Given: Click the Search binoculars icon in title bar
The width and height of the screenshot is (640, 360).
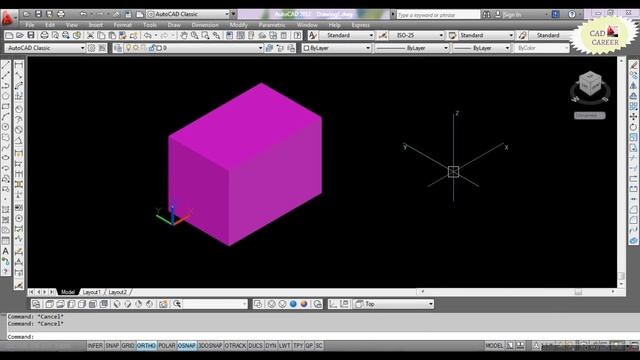Looking at the screenshot, I should coord(487,14).
